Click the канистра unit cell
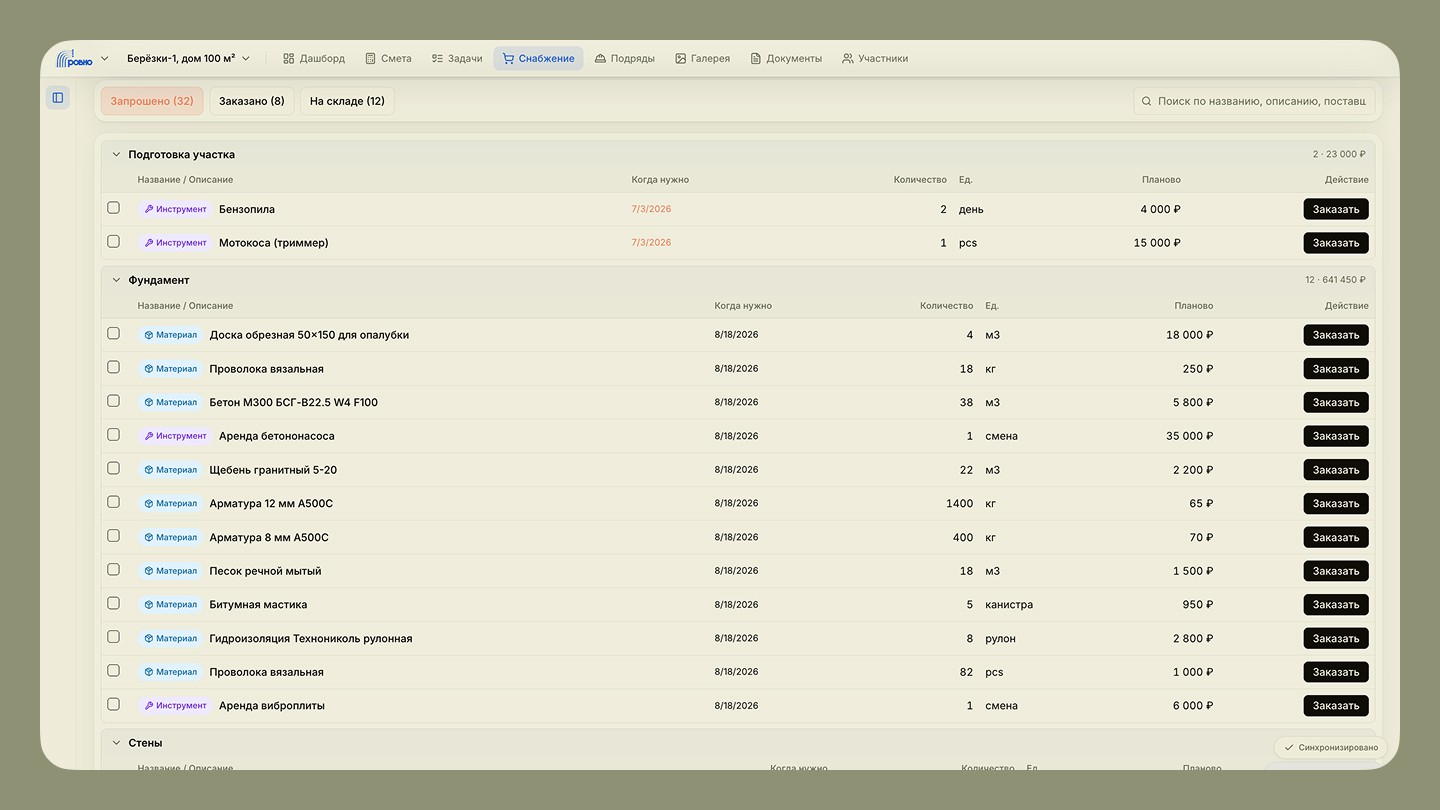The image size is (1440, 810). pos(1009,605)
